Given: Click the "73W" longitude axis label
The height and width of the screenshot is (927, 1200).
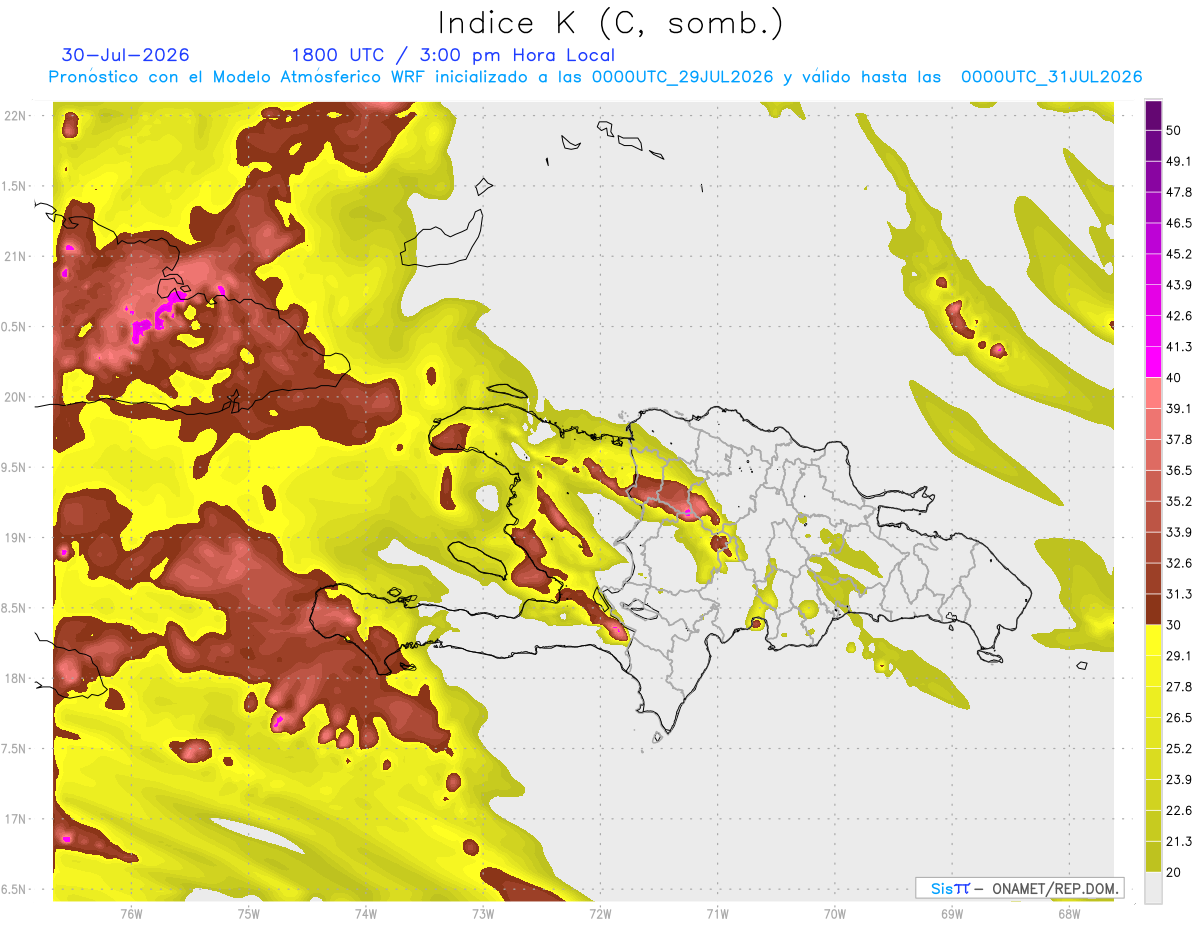Looking at the screenshot, I should pos(483,914).
